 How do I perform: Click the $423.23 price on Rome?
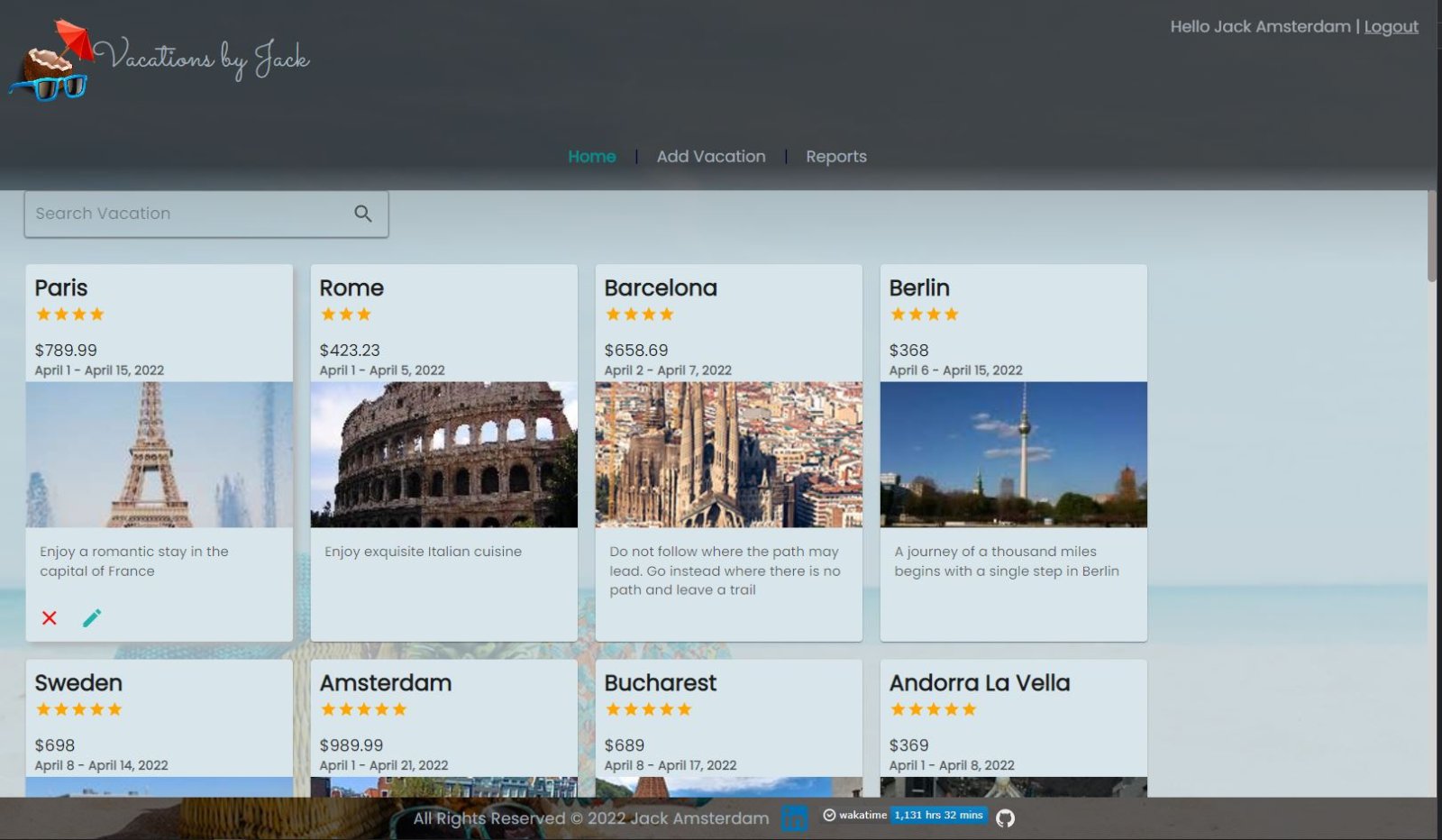(x=350, y=350)
